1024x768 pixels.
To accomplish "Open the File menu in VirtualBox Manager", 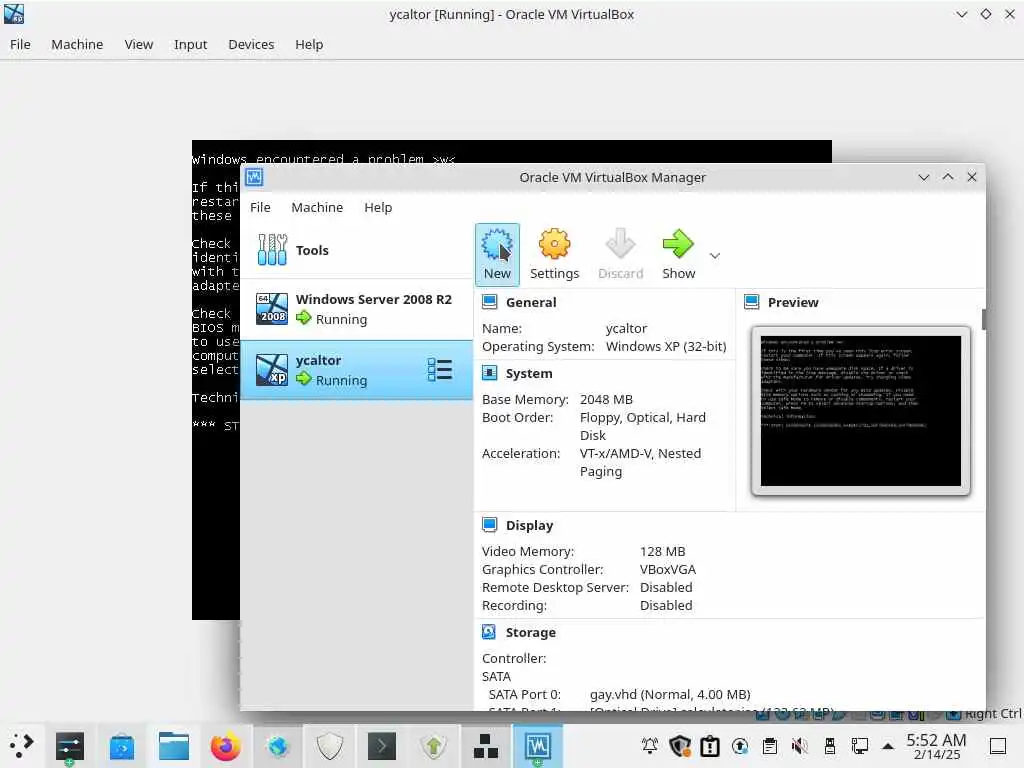I will click(260, 207).
